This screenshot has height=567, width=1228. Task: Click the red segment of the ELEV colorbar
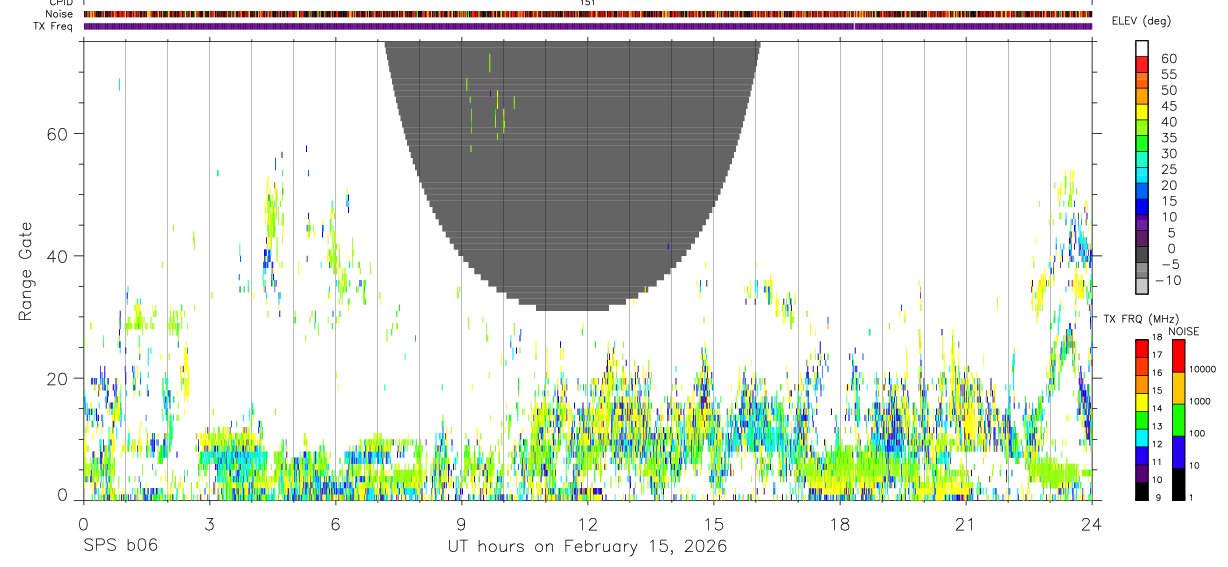coord(1141,65)
